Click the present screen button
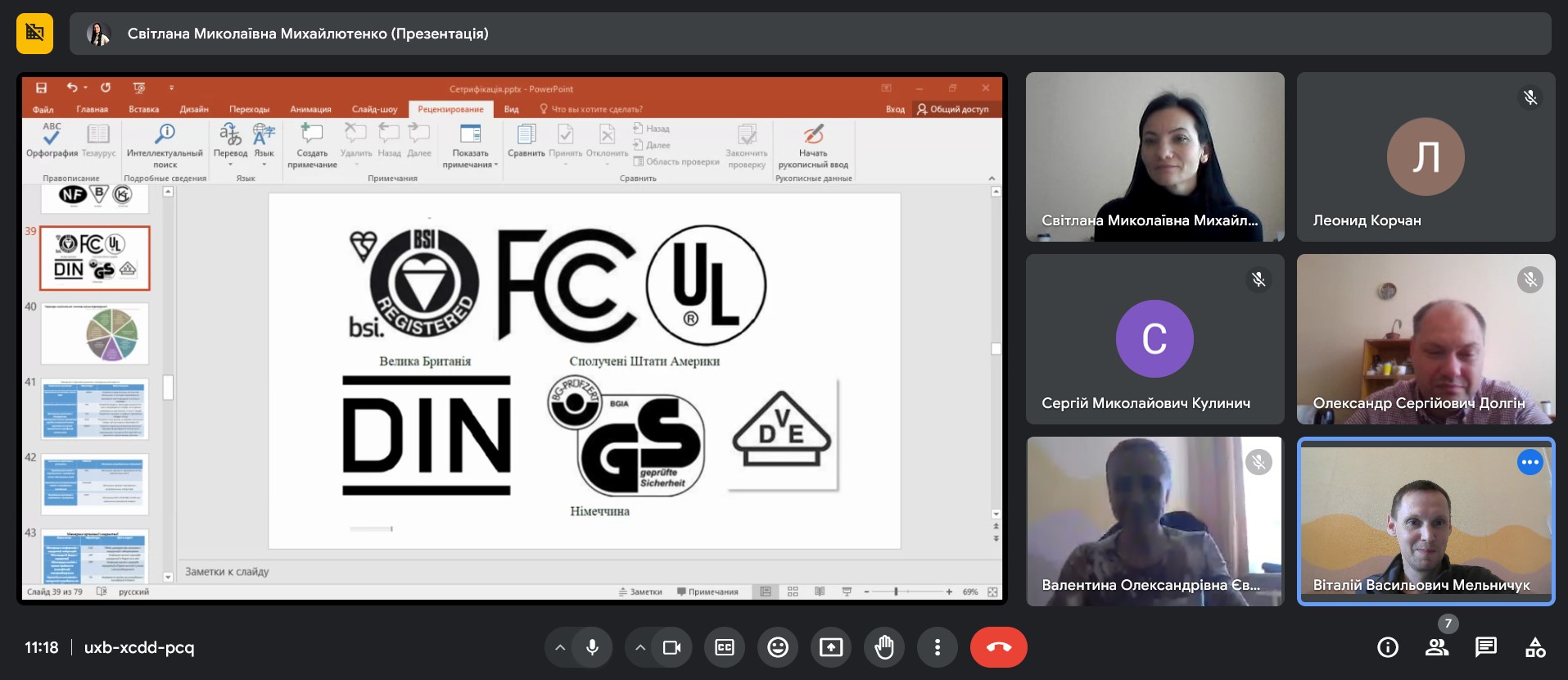 coord(831,647)
